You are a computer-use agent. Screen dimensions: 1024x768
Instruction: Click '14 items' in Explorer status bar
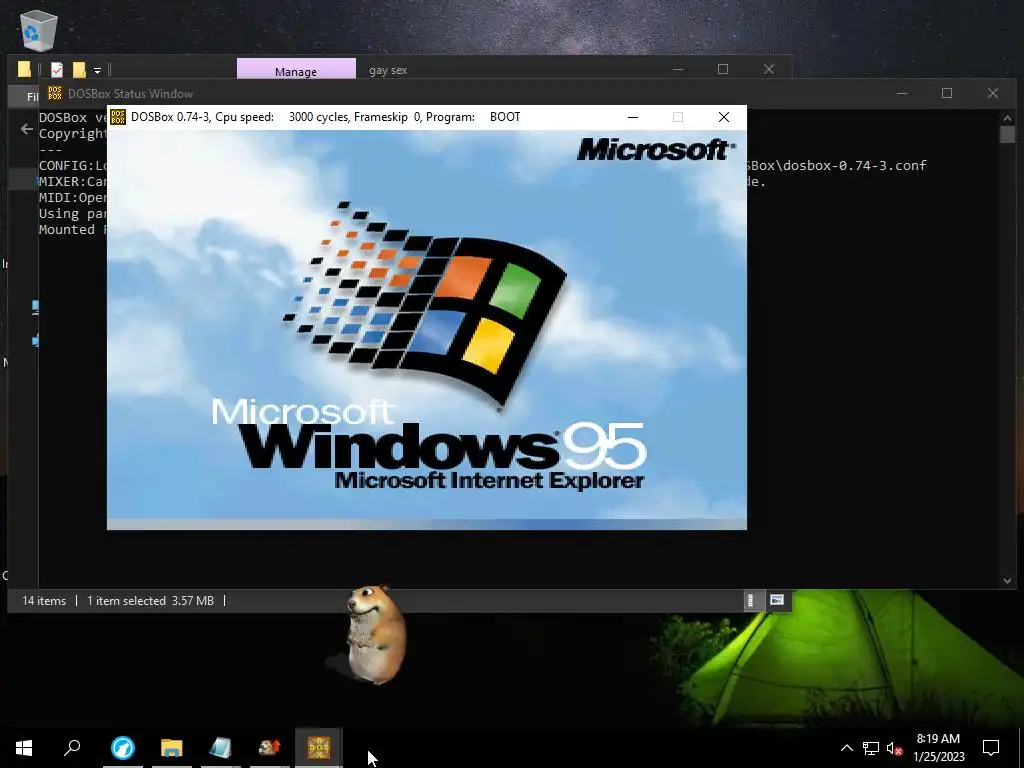(44, 601)
